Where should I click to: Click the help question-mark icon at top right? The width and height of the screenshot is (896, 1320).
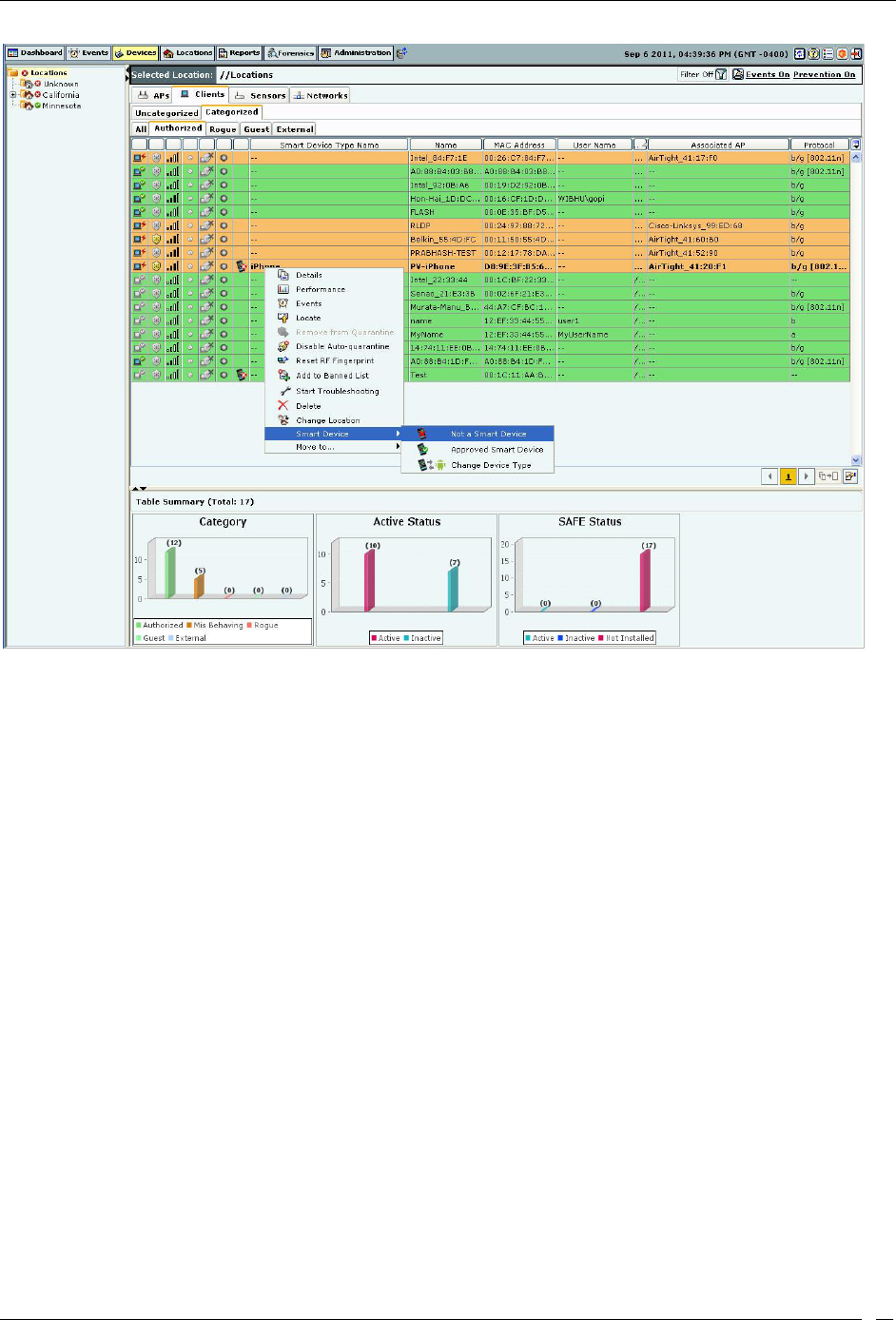pos(813,53)
